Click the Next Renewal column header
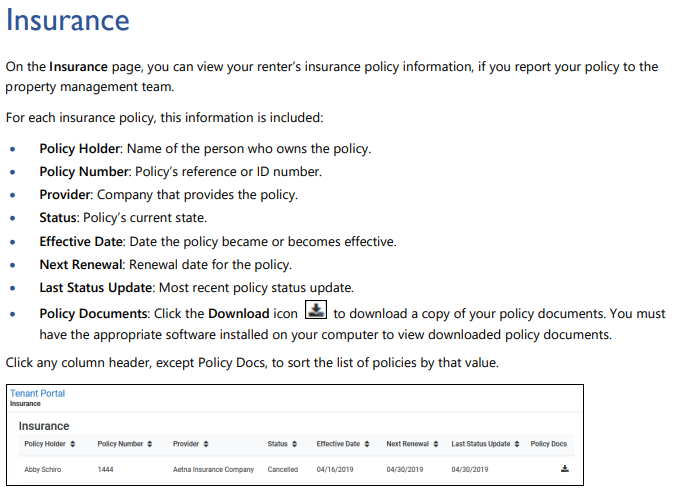698x497 pixels. point(408,444)
